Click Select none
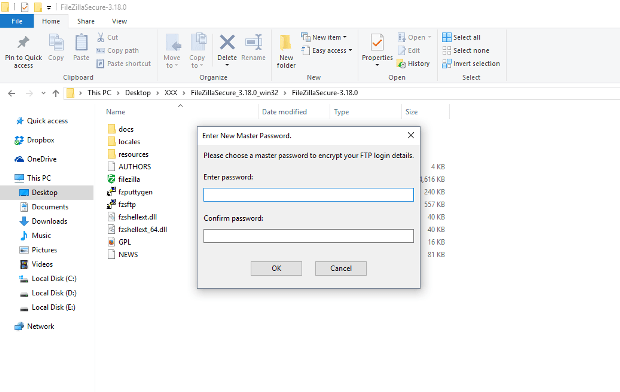This screenshot has height=392, width=620. (466, 51)
